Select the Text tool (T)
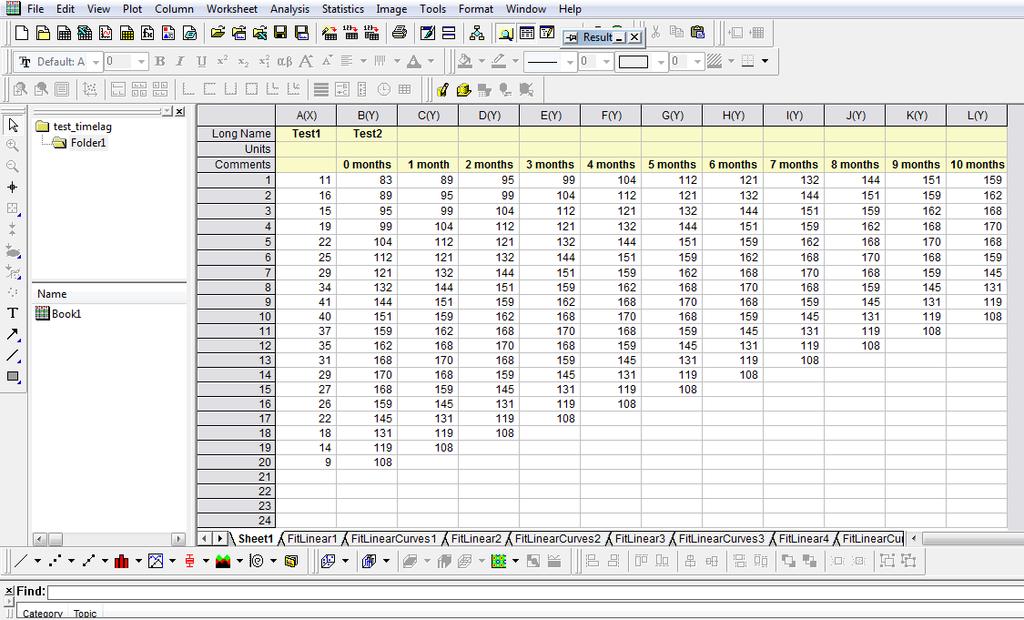1024x620 pixels. point(12,313)
